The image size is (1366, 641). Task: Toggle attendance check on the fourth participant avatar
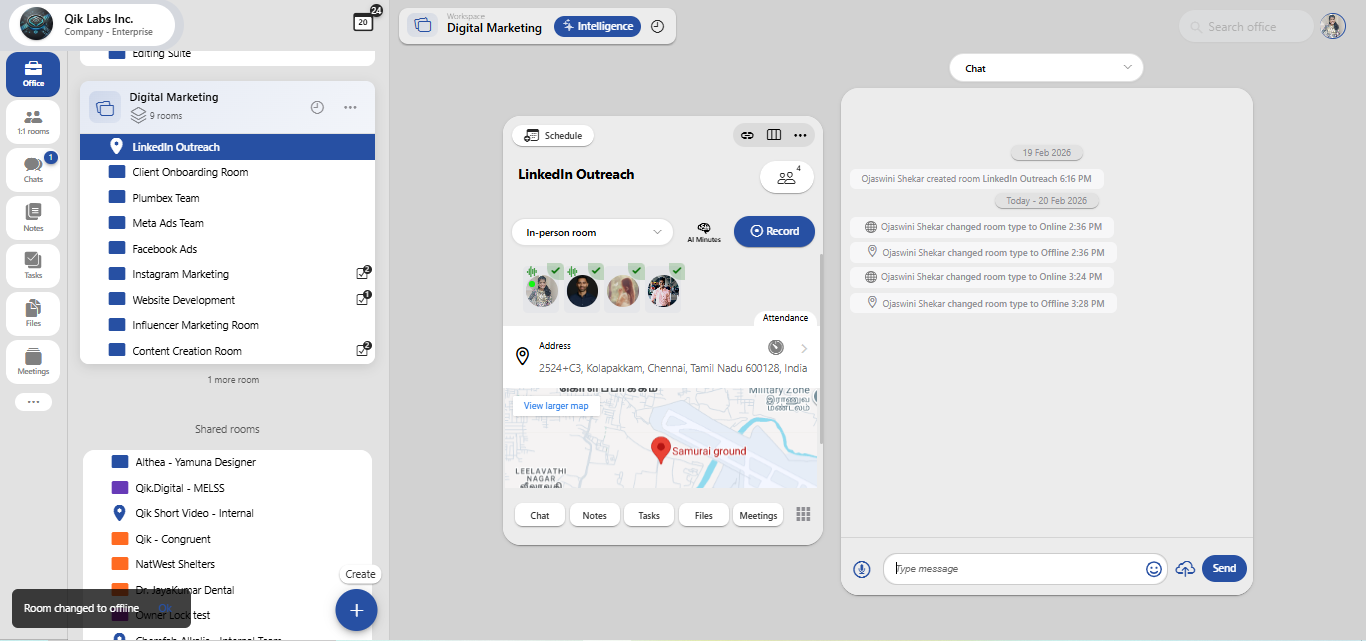[x=677, y=270]
